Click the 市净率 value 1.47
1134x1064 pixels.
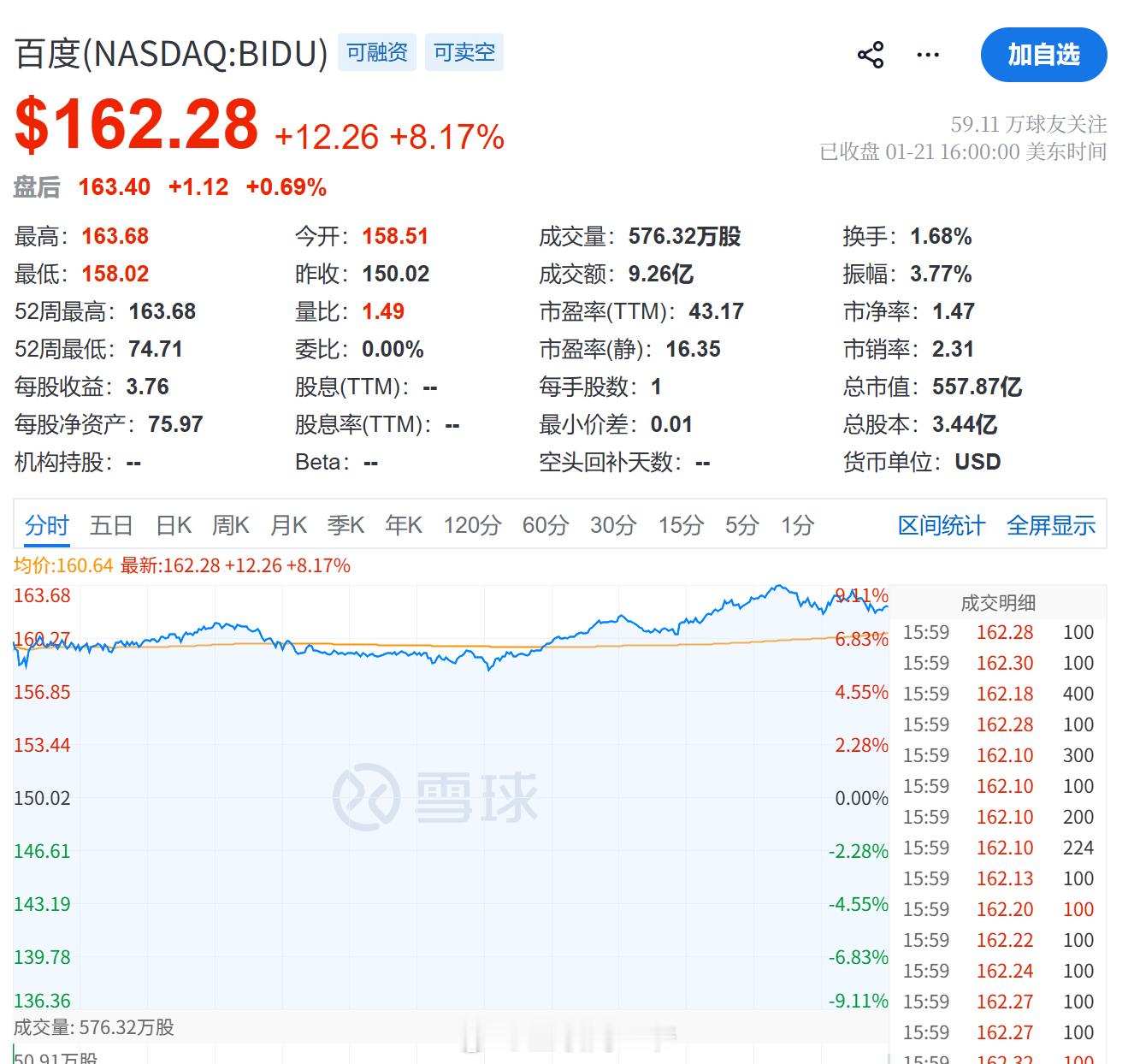[954, 312]
